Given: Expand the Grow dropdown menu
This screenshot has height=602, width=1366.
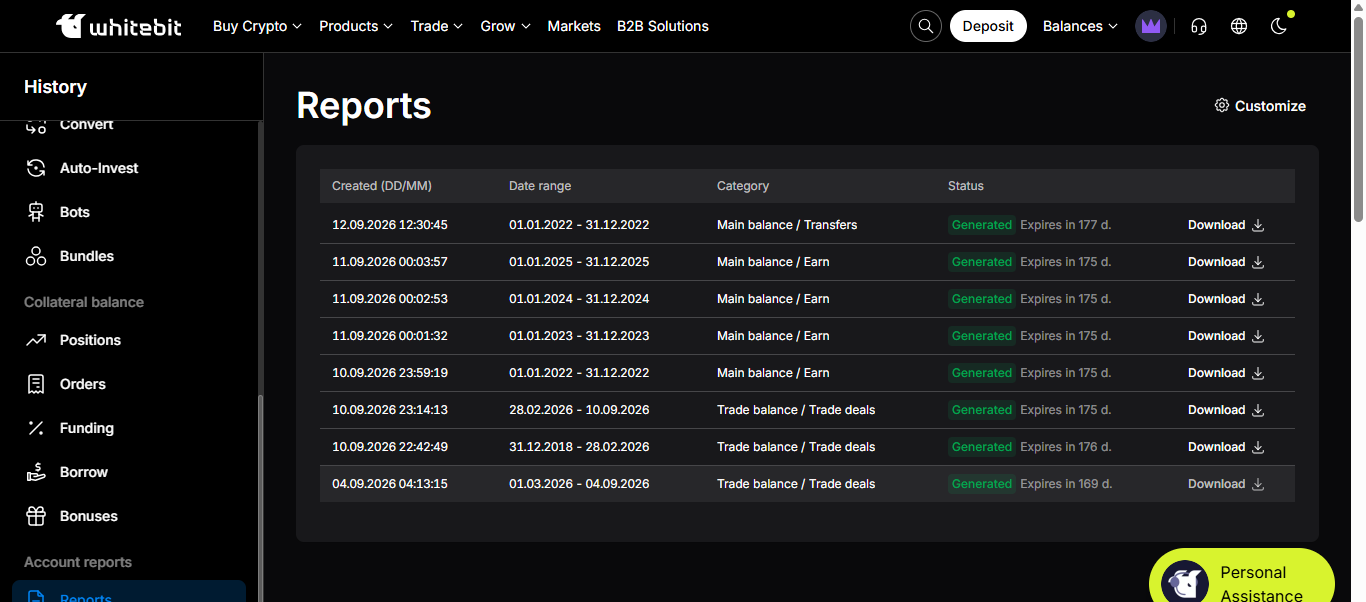Looking at the screenshot, I should (x=506, y=26).
